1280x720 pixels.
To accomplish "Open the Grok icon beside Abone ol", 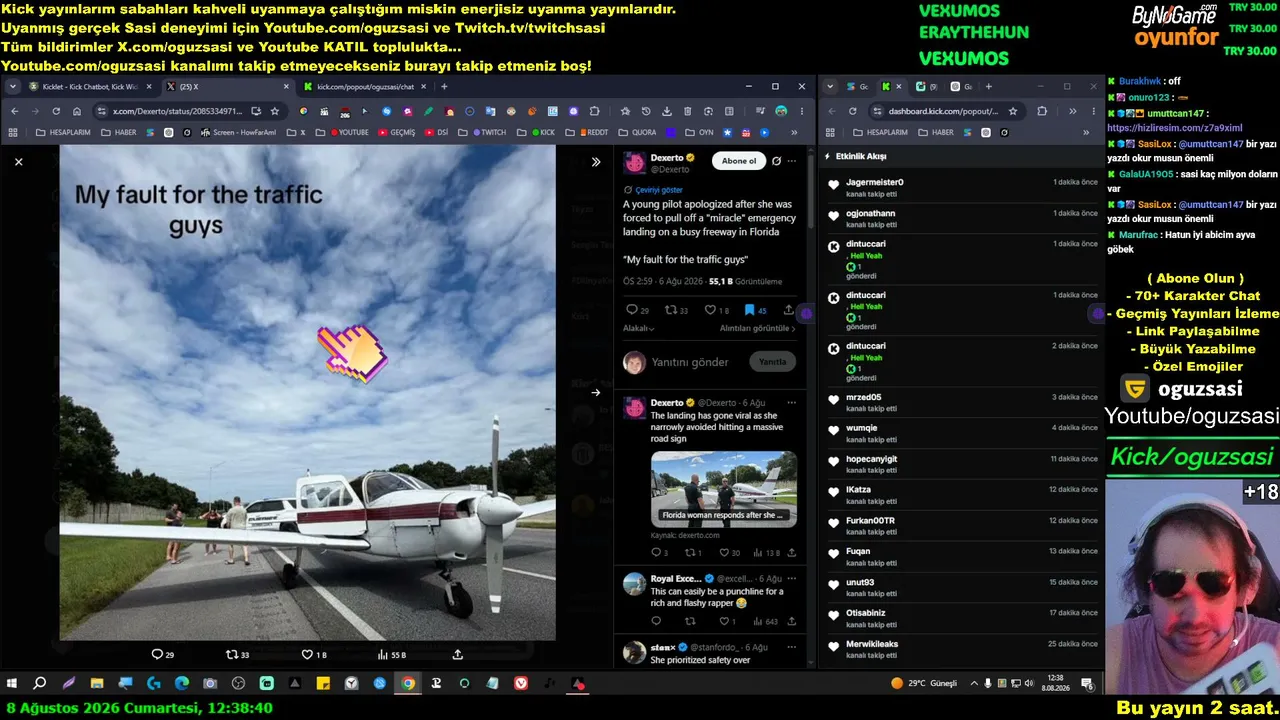I will click(x=777, y=161).
